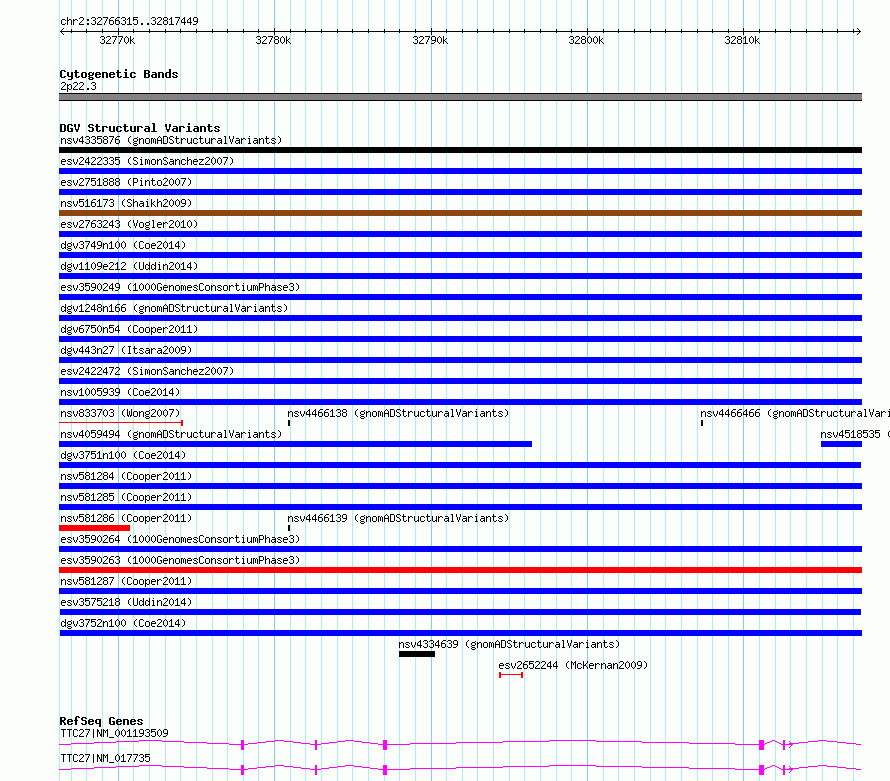
Task: Click the small red esv2652244 bracket bar
Action: point(511,675)
